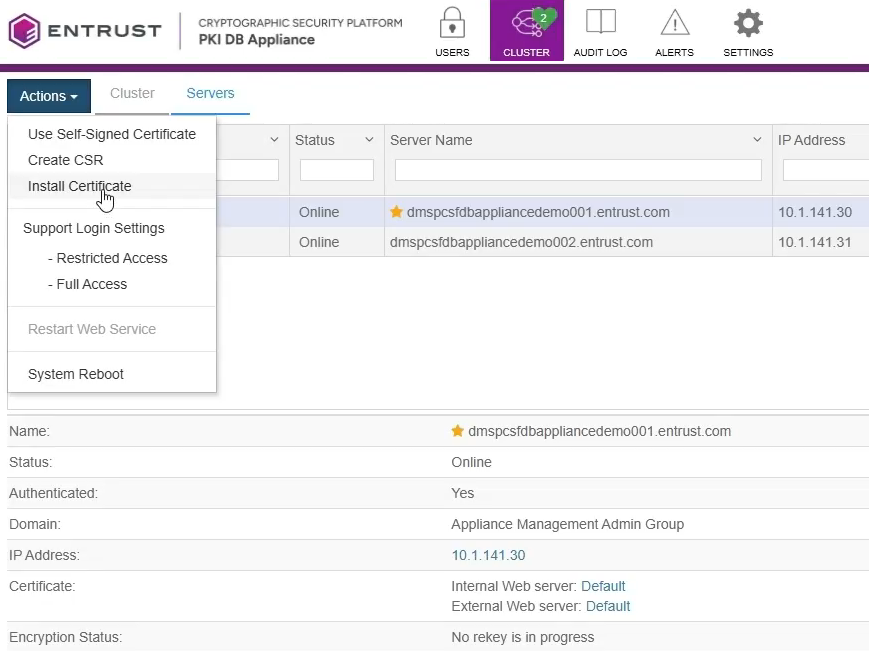869x651 pixels.
Task: Open the Users padlock icon
Action: point(452,23)
